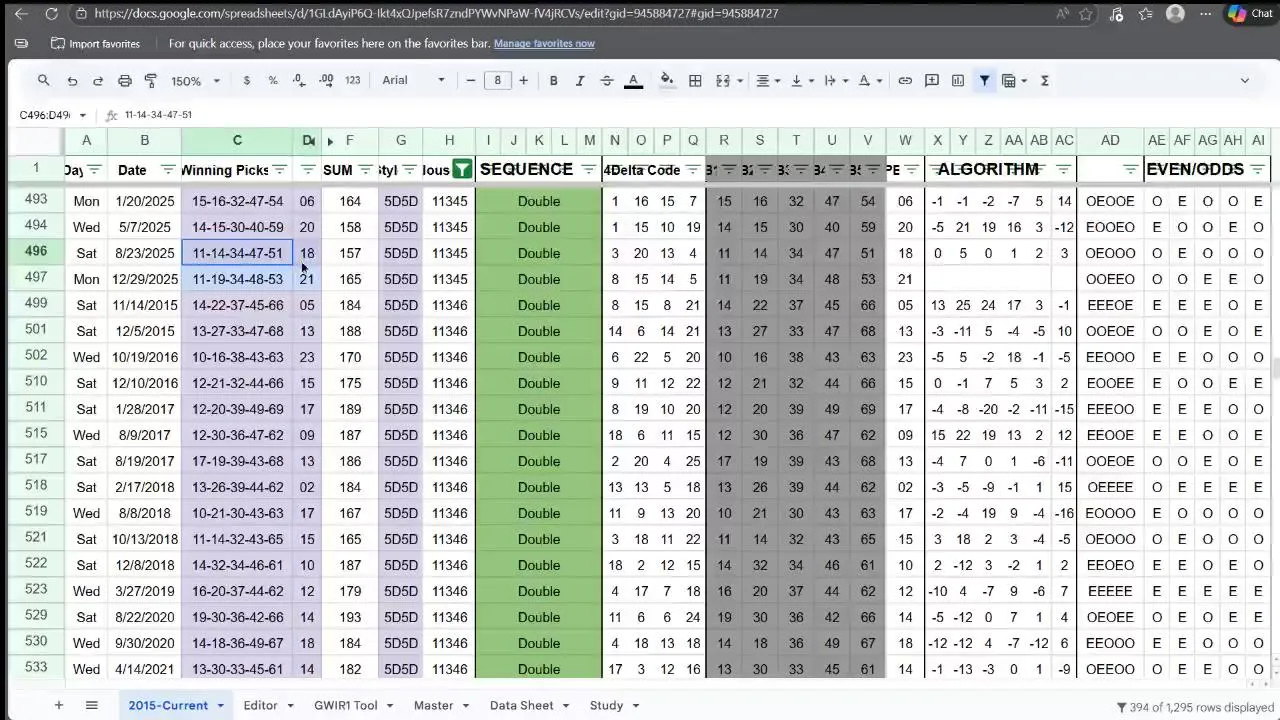Undo the last action
The image size is (1280, 720).
pos(72,81)
